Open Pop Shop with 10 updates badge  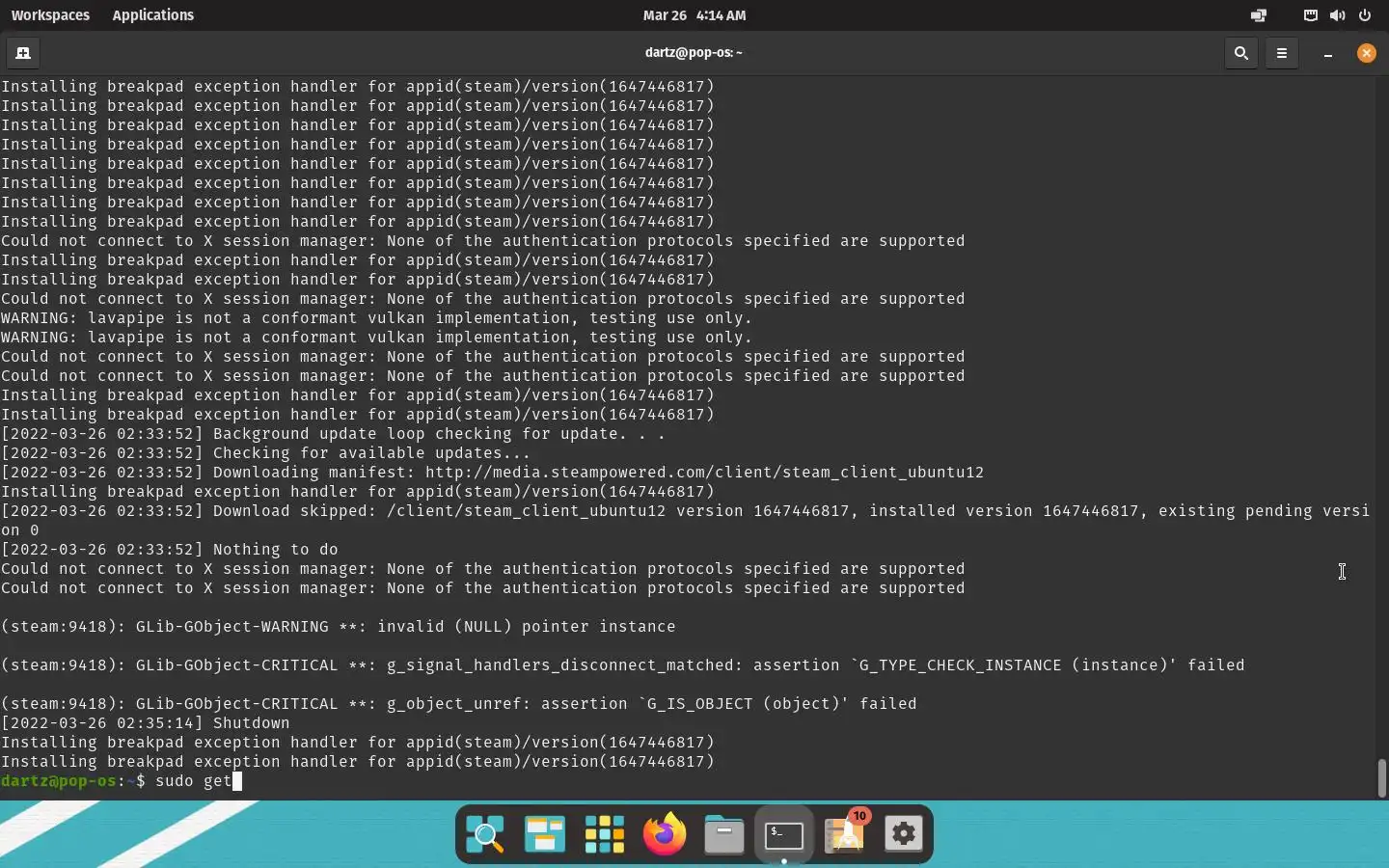[x=846, y=833]
